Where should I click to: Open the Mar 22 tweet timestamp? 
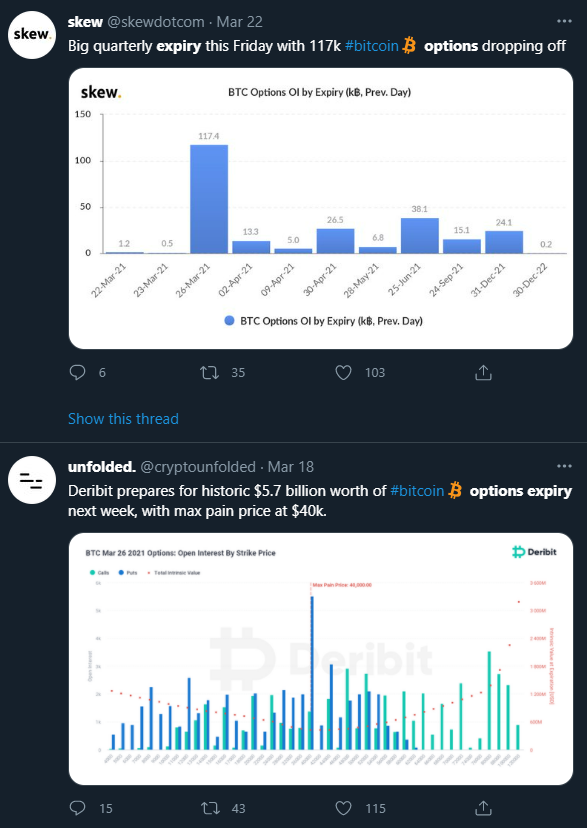(x=240, y=22)
